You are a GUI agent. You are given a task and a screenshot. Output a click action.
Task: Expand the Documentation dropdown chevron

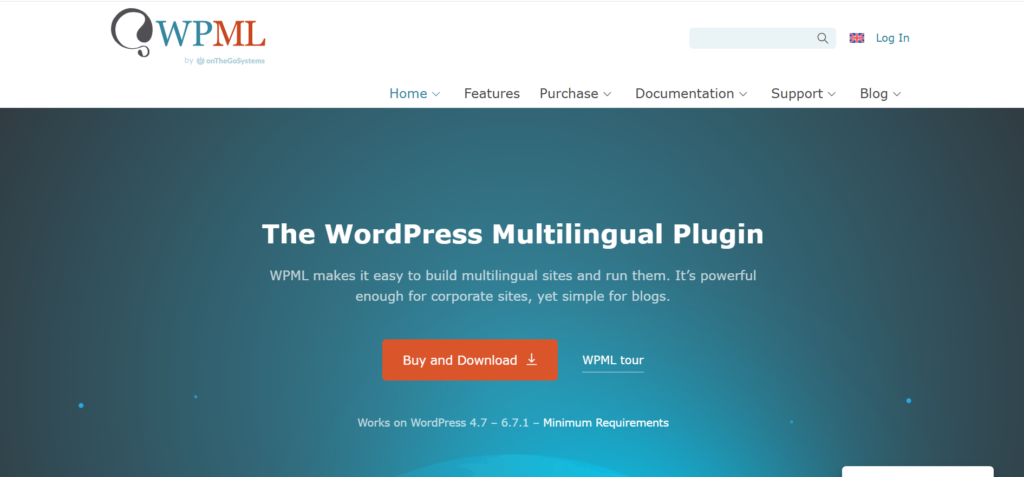743,94
